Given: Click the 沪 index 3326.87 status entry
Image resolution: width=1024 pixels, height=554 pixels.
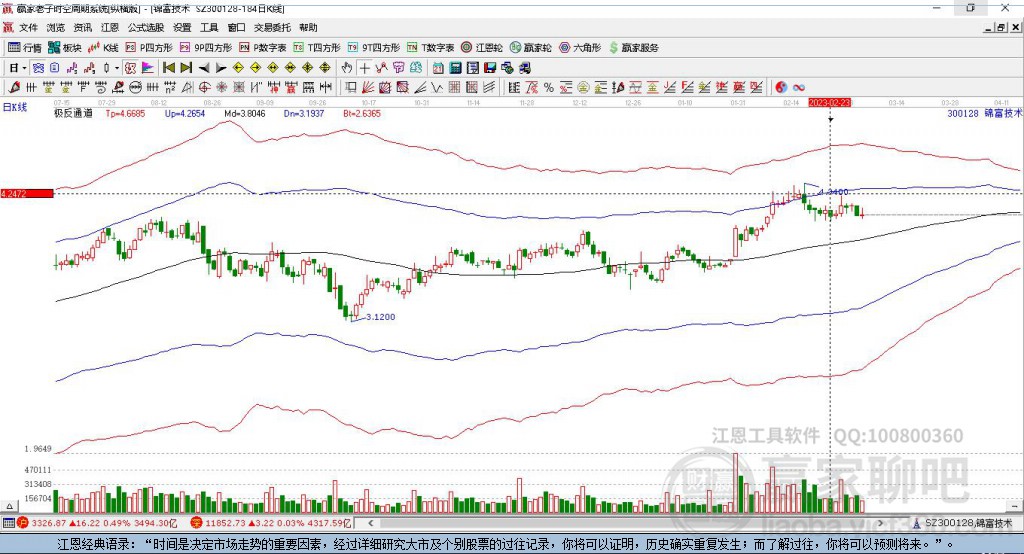Looking at the screenshot, I should [97, 523].
